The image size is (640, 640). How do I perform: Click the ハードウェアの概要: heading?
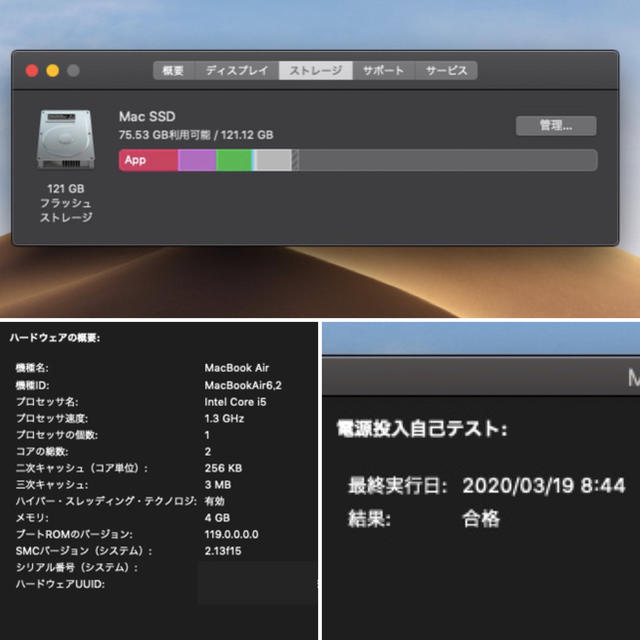click(x=55, y=338)
